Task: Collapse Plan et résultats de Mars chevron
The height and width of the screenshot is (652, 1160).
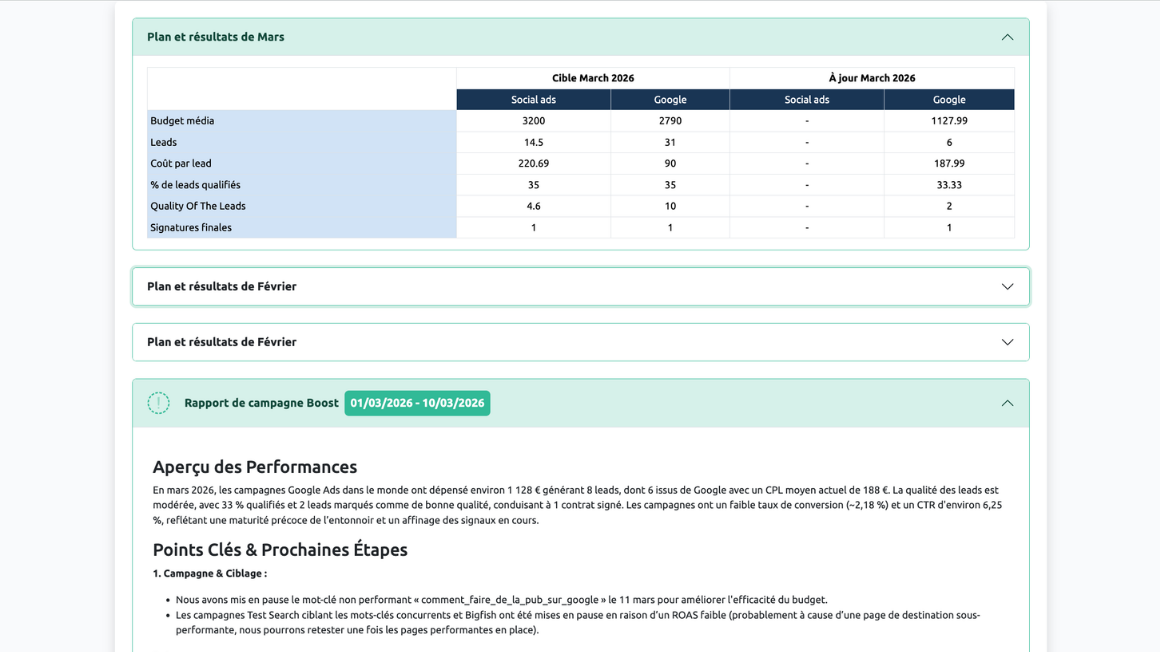Action: 1007,37
